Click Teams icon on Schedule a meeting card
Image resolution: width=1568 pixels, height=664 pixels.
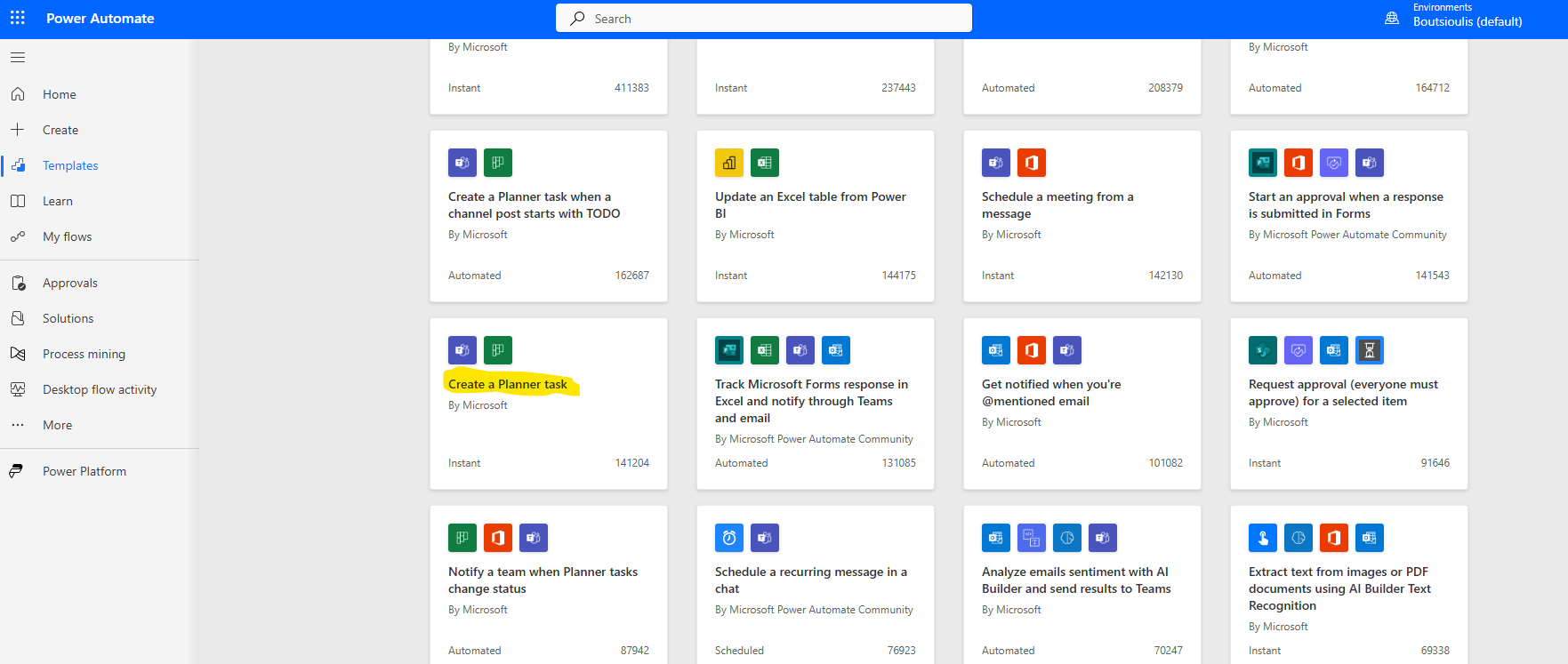point(996,163)
